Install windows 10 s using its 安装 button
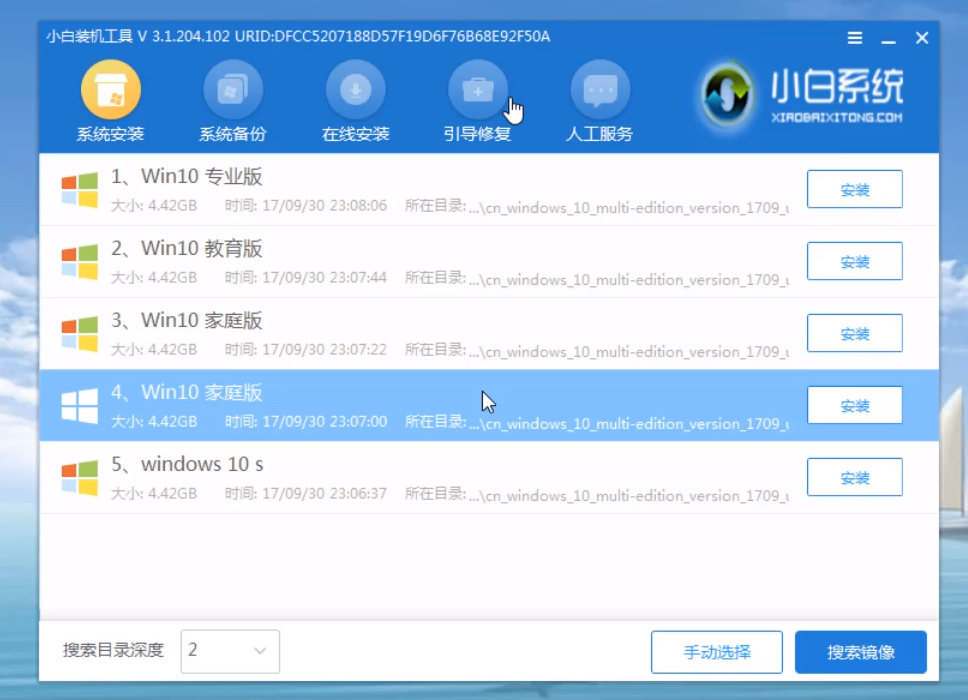This screenshot has height=700, width=968. 854,477
